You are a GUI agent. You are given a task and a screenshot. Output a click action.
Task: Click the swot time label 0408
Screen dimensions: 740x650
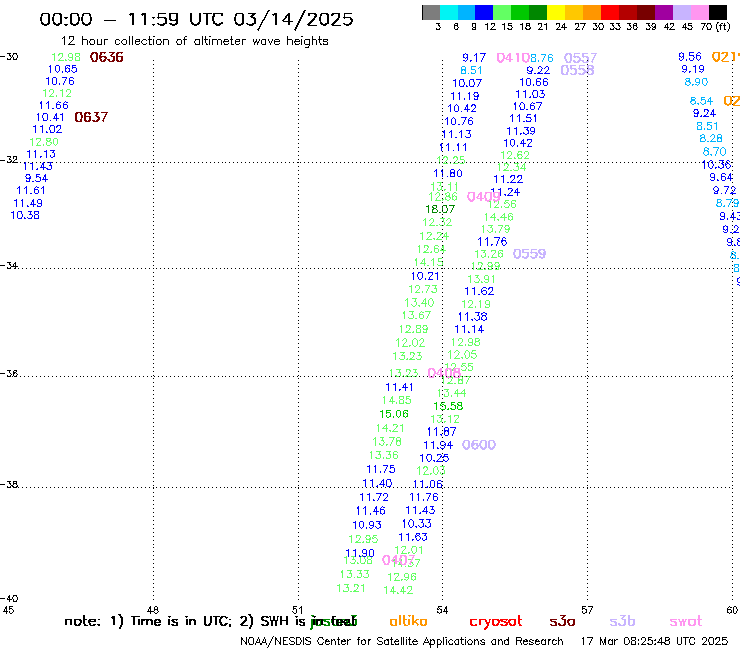point(444,373)
